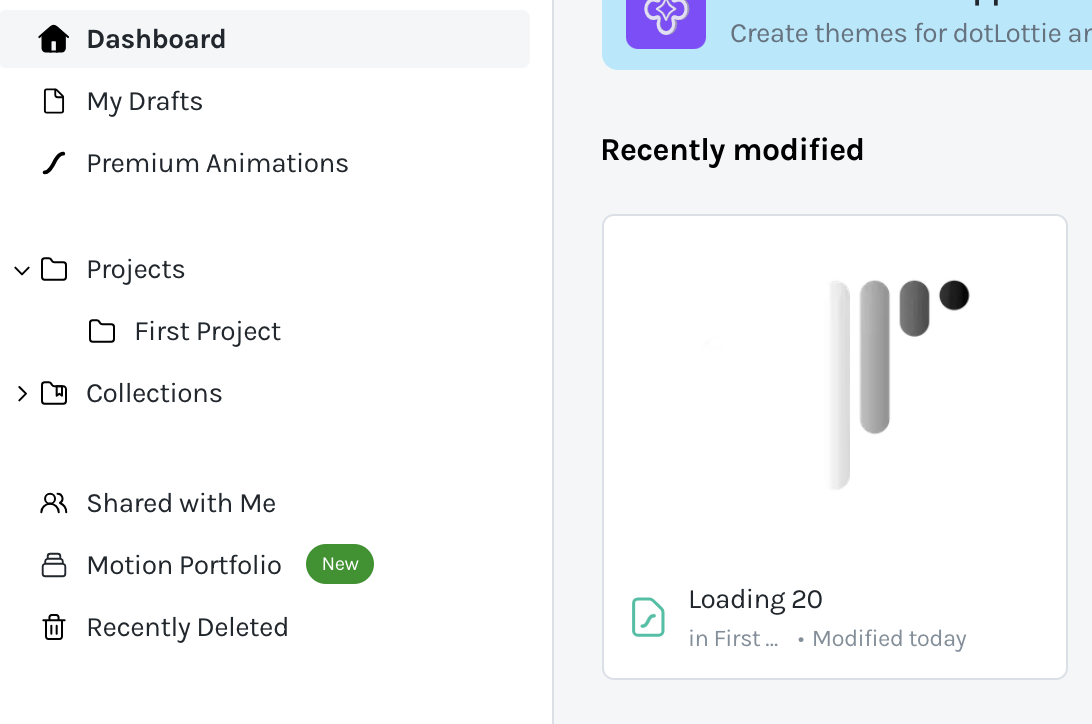Screen dimensions: 1092x724
Task: Click the Collections bookmark folder icon
Action: click(54, 393)
